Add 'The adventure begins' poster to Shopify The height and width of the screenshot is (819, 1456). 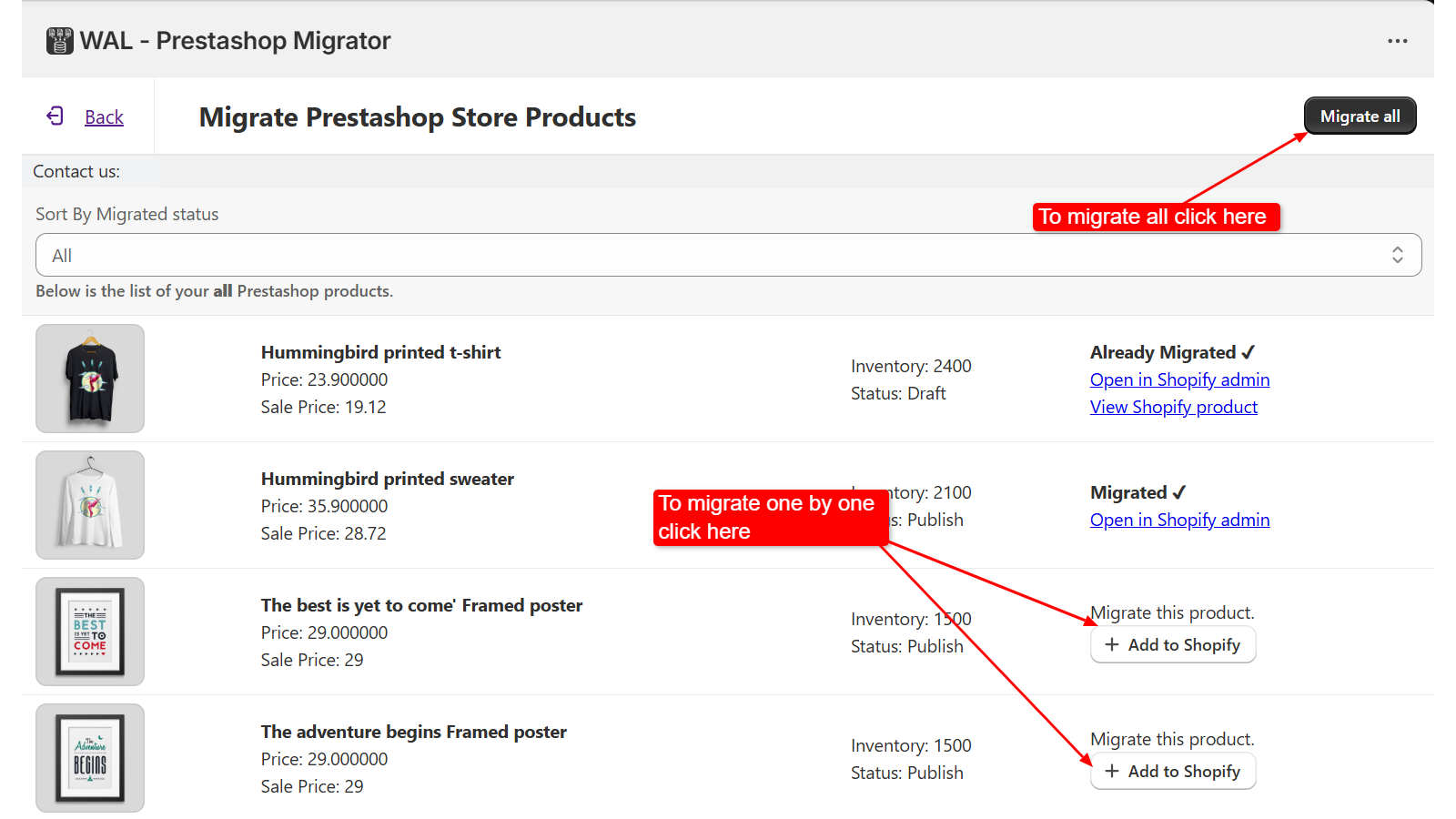1173,771
